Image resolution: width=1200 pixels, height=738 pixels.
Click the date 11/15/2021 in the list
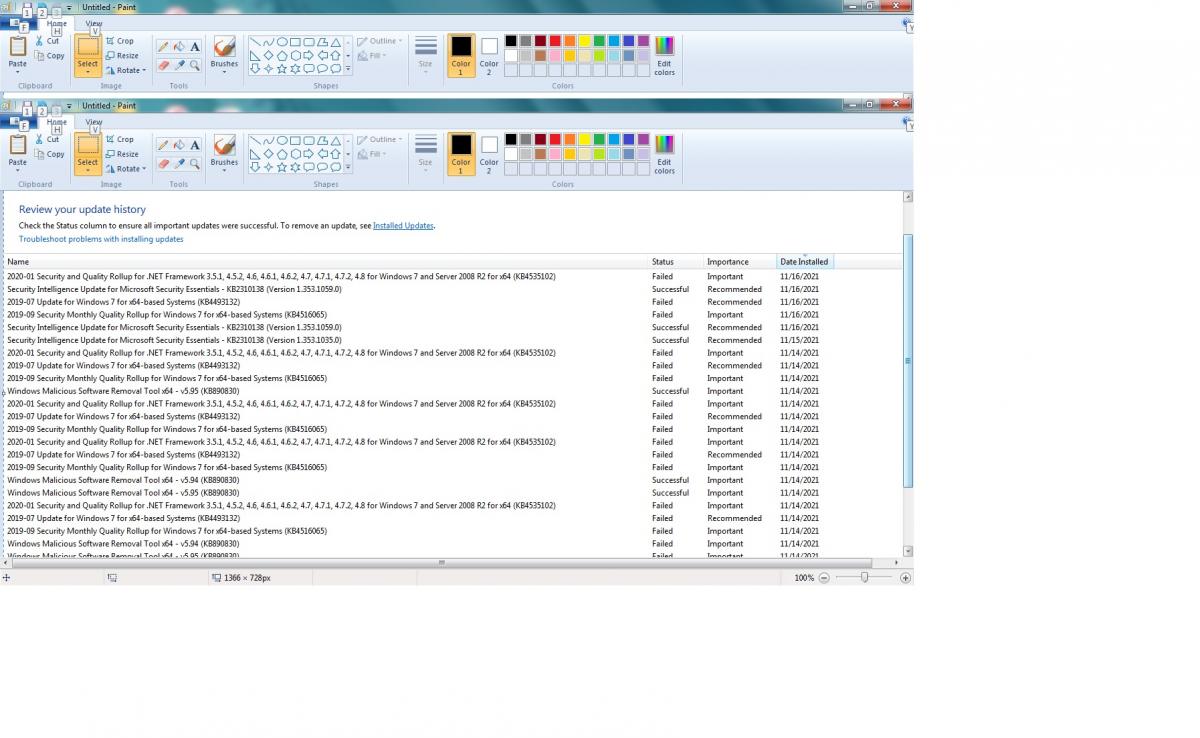(799, 340)
